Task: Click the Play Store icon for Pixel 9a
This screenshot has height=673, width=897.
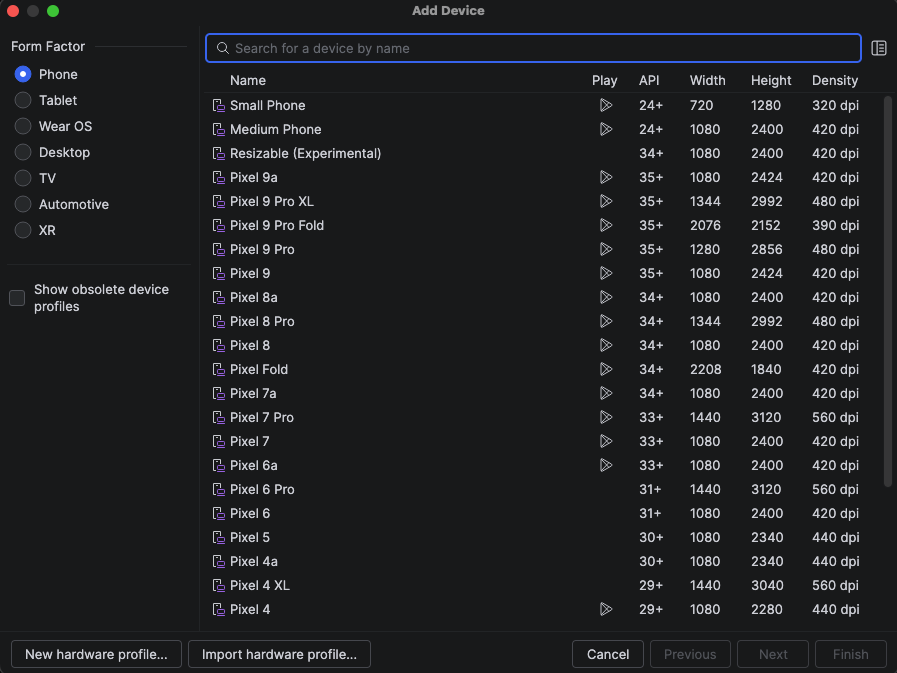Action: pos(606,177)
